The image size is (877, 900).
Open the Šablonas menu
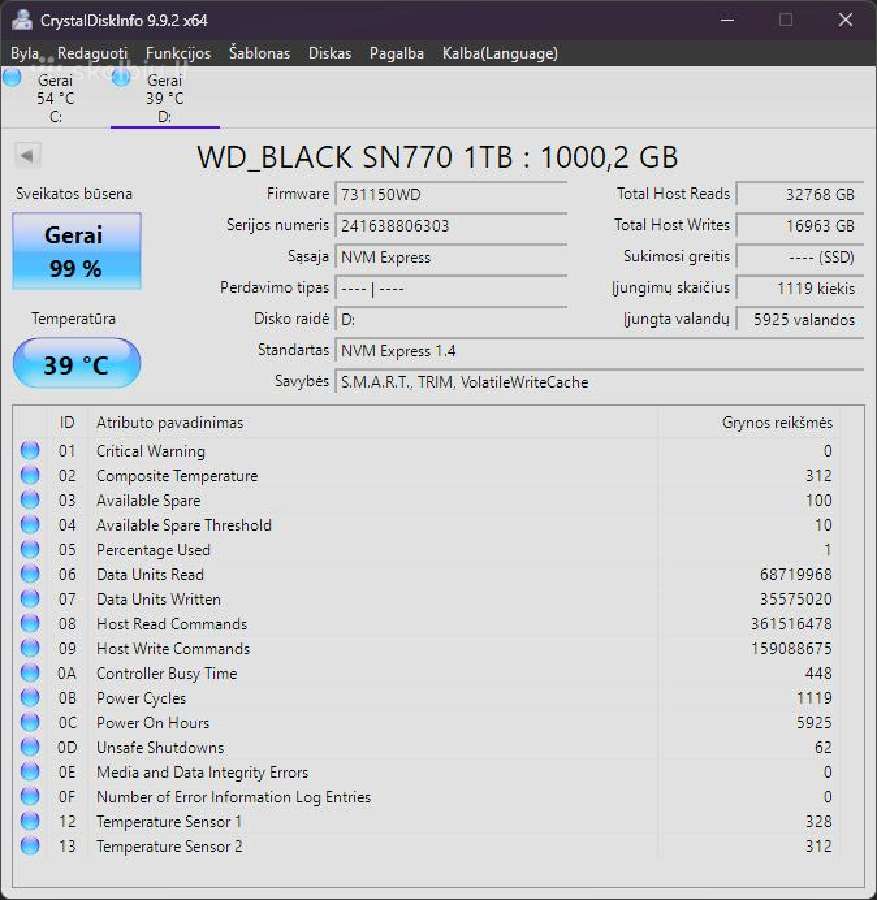[259, 53]
